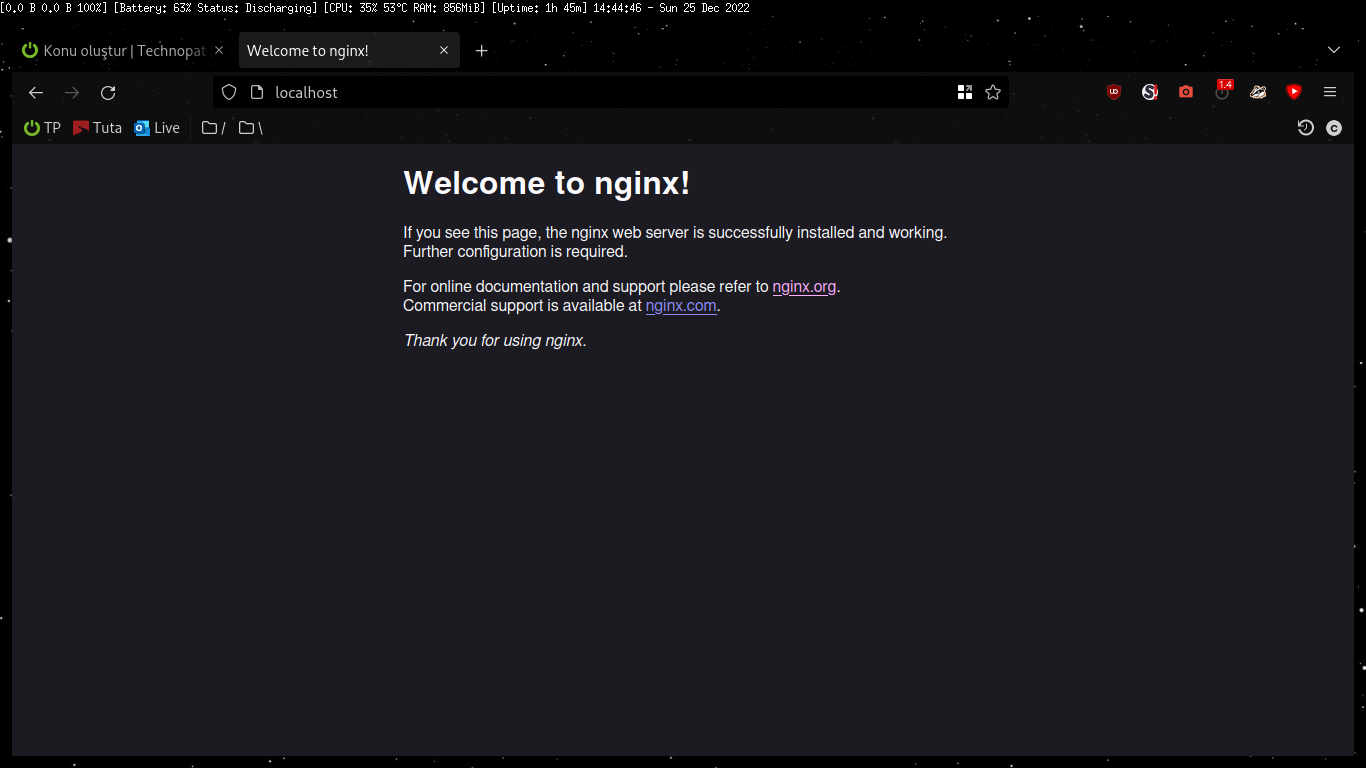Open the extension with the 1.4 badge

[1223, 90]
